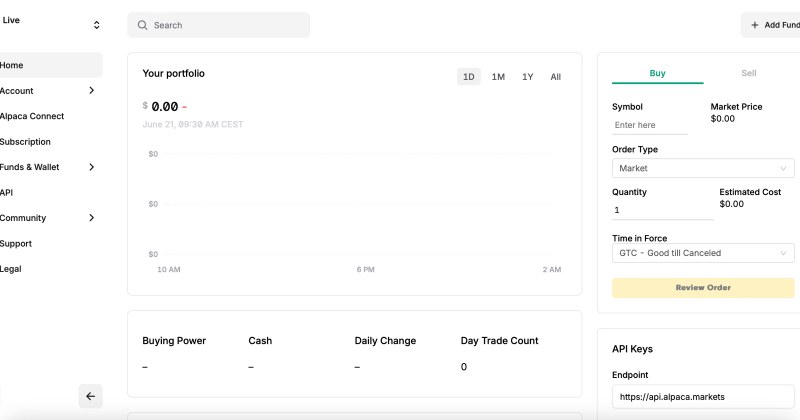Click the Review Order button
The height and width of the screenshot is (420, 800).
point(703,288)
